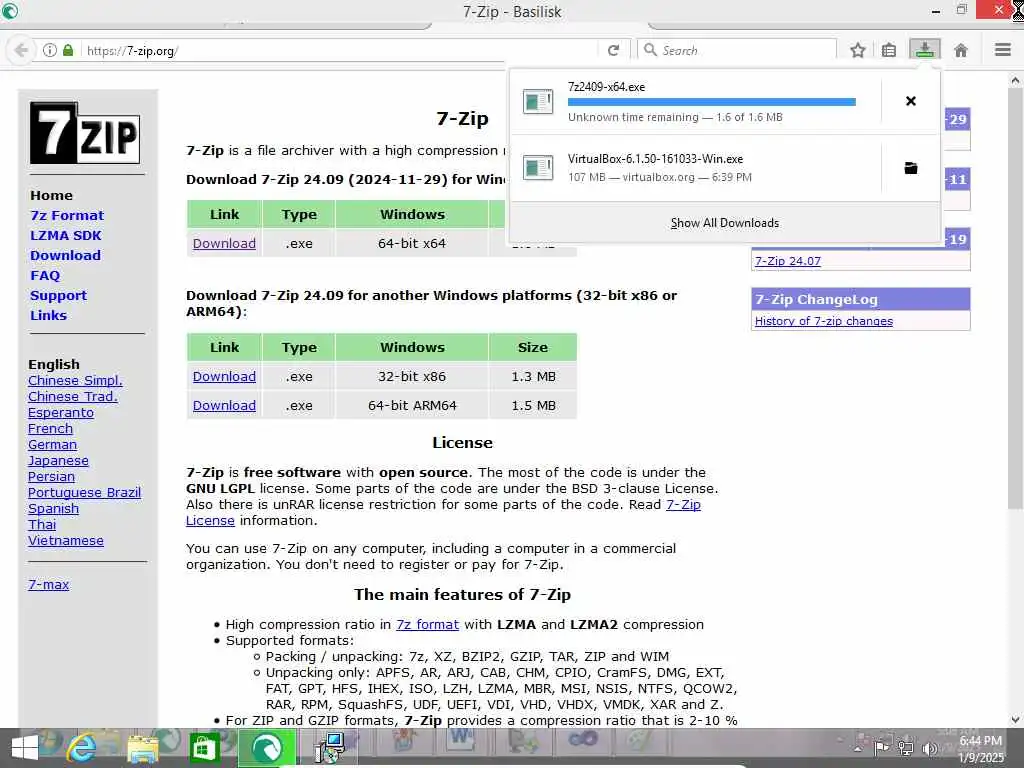Focus the URL address bar
This screenshot has width=1024, height=768.
[x=340, y=50]
